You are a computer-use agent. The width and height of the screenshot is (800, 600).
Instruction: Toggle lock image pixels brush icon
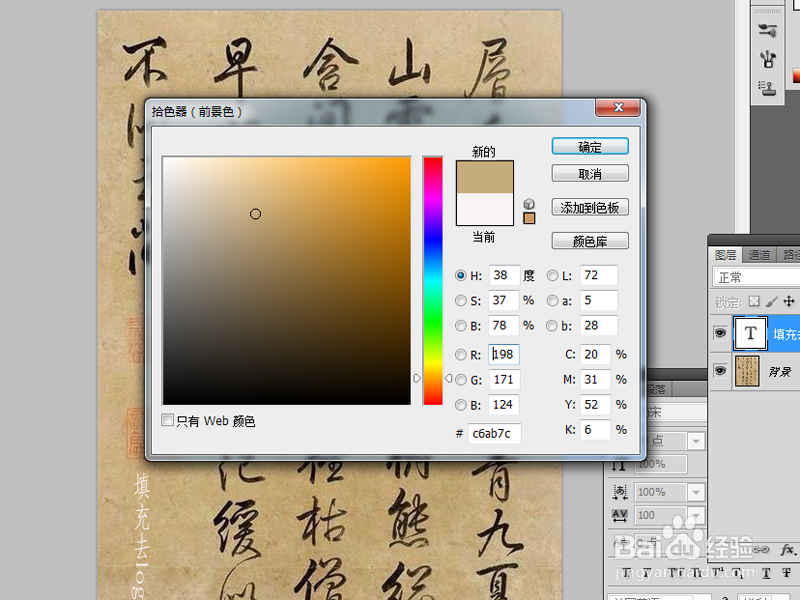point(771,302)
